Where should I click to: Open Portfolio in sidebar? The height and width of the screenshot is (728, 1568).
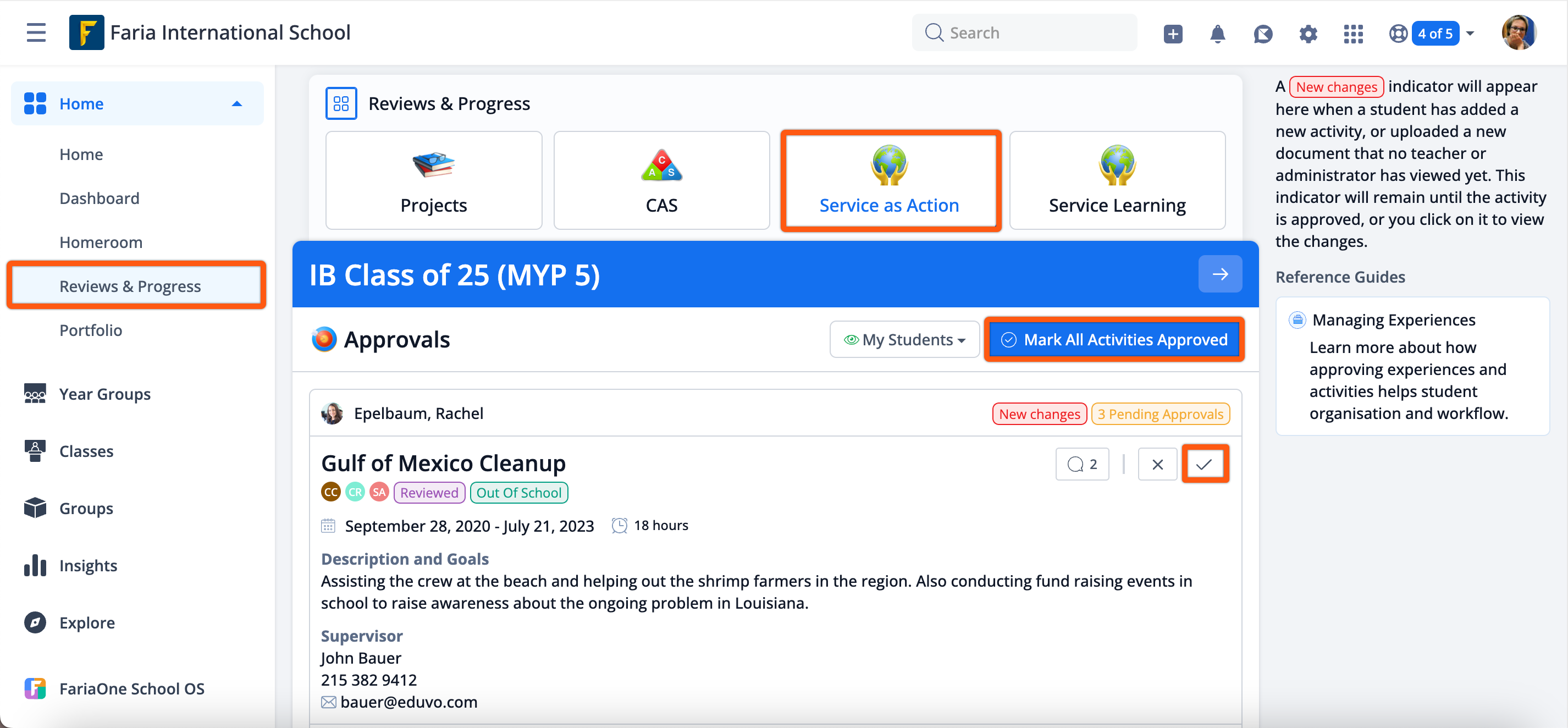tap(91, 330)
